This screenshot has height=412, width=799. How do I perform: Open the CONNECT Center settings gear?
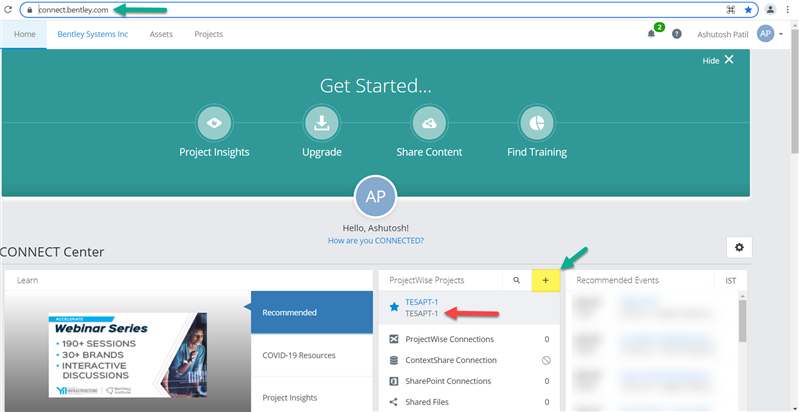coord(739,248)
